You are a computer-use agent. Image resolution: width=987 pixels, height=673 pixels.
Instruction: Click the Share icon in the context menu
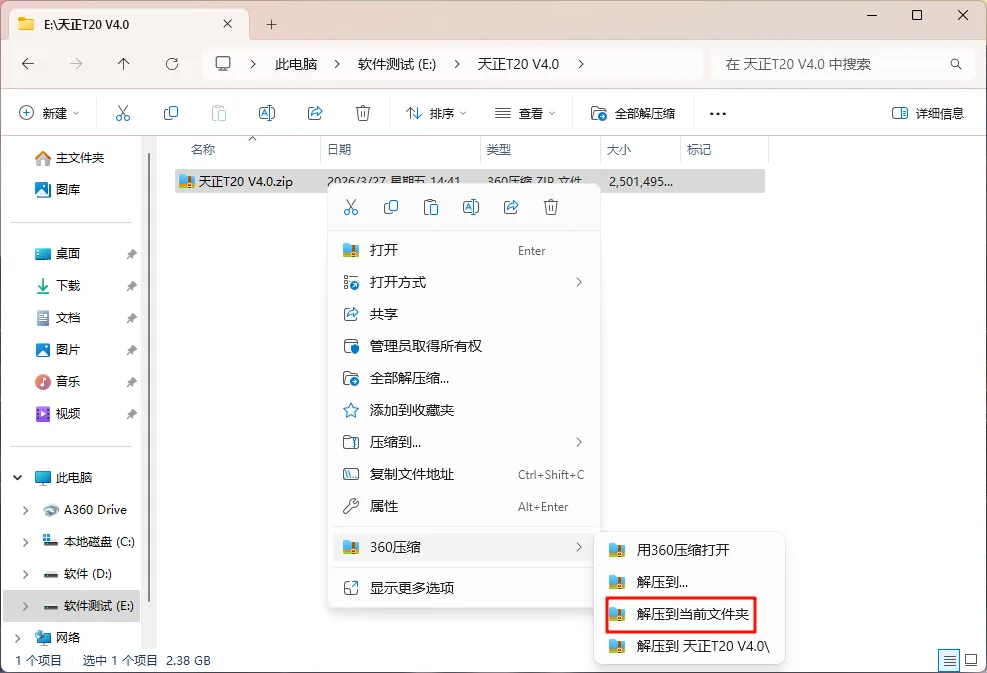tap(511, 207)
